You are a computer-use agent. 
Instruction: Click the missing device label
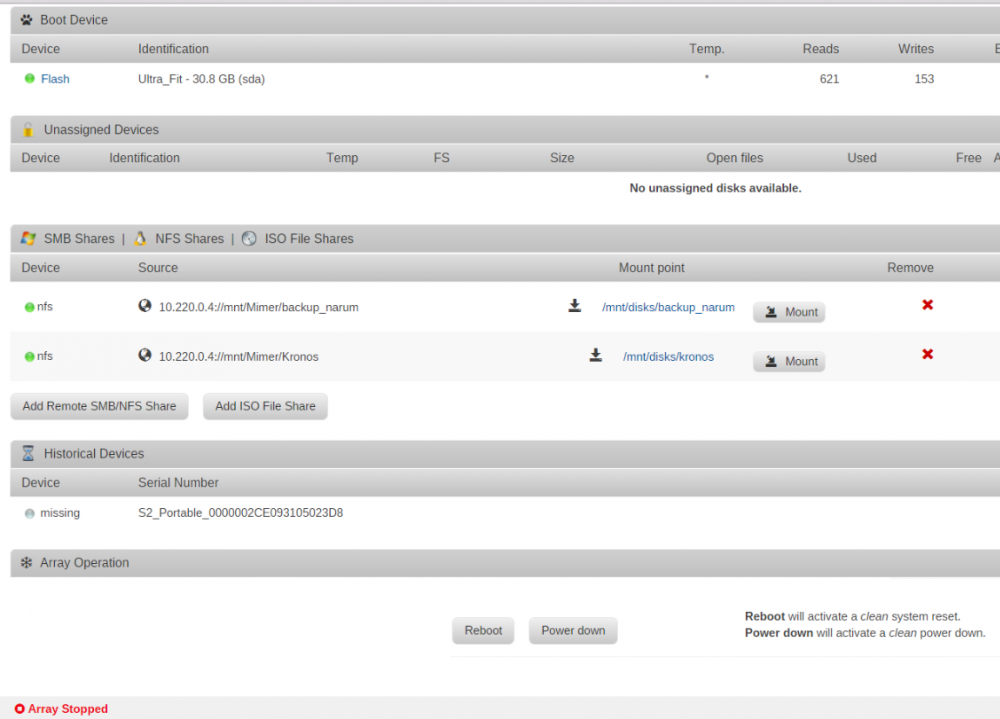[60, 513]
